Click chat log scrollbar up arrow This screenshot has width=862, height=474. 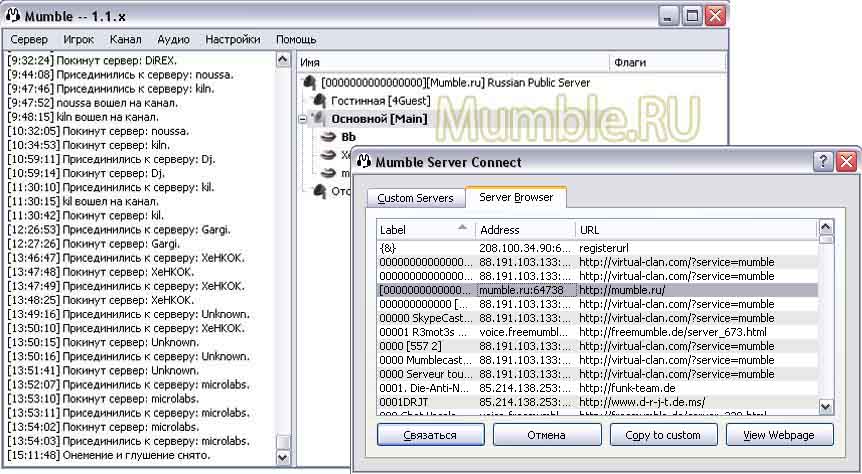click(283, 60)
